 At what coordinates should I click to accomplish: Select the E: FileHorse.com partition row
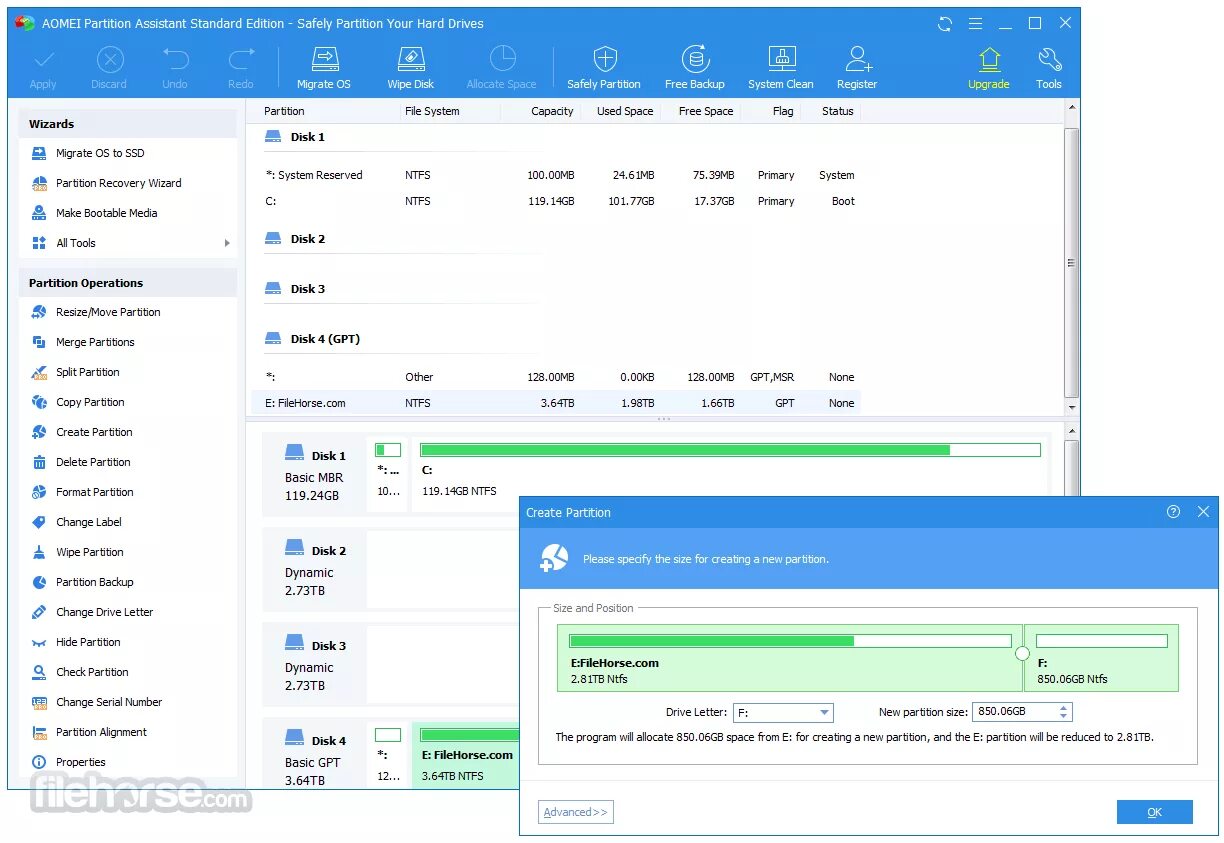click(x=555, y=403)
